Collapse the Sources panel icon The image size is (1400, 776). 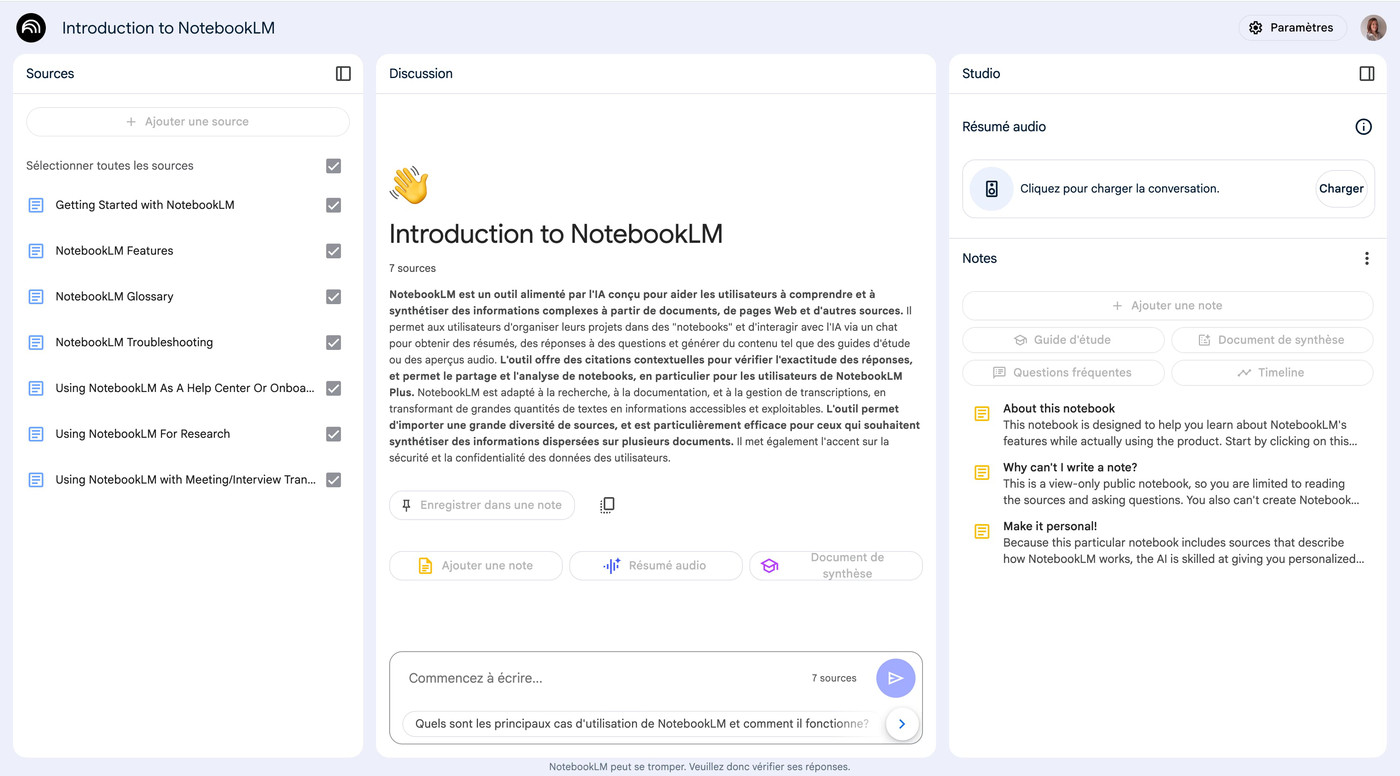(x=343, y=74)
